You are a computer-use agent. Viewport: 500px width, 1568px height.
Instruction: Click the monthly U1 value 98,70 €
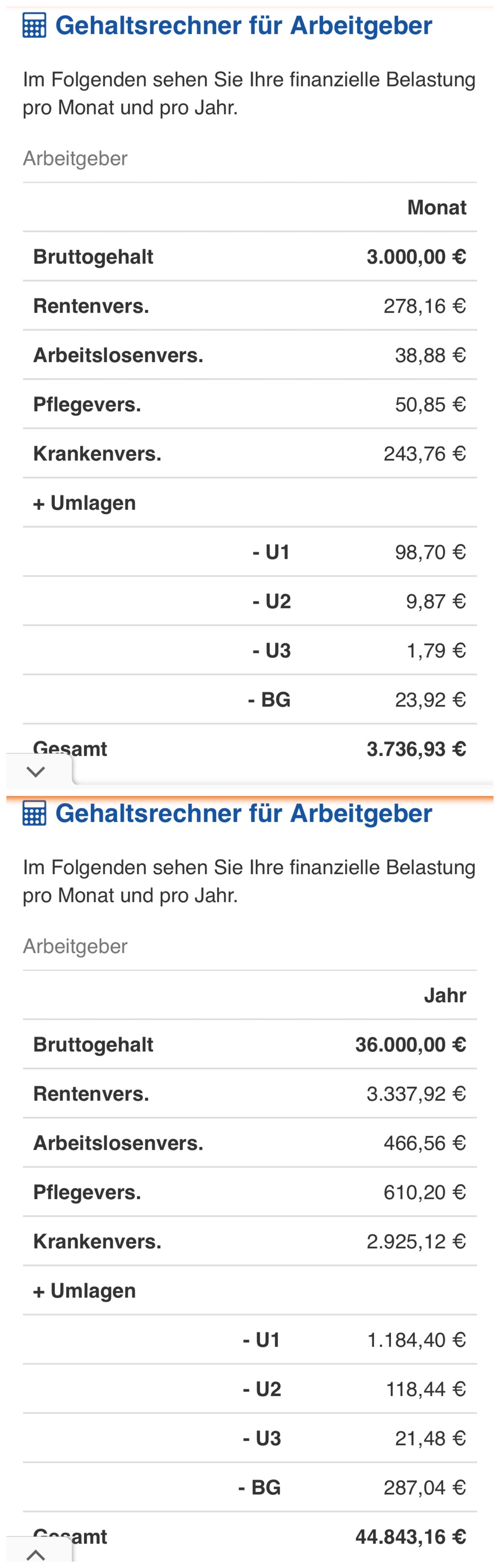click(x=430, y=552)
